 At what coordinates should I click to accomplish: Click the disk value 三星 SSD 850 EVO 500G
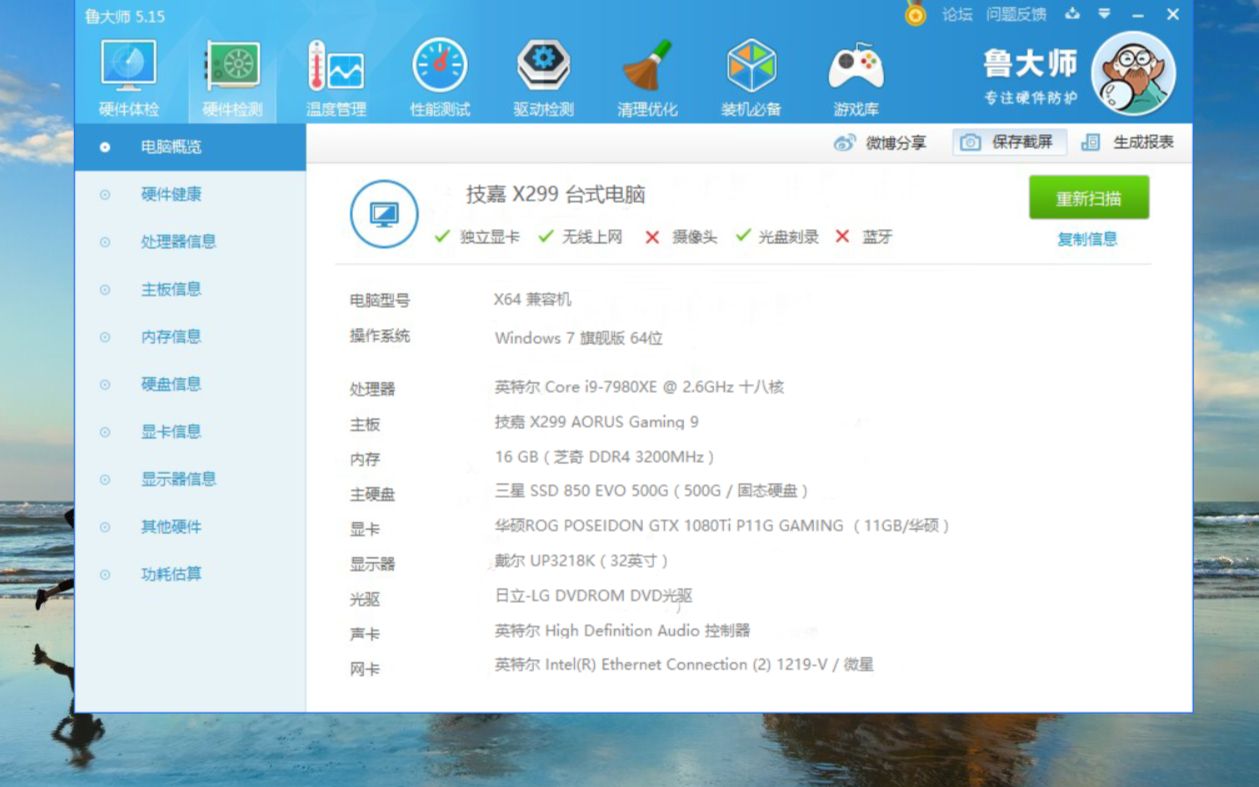[651, 490]
